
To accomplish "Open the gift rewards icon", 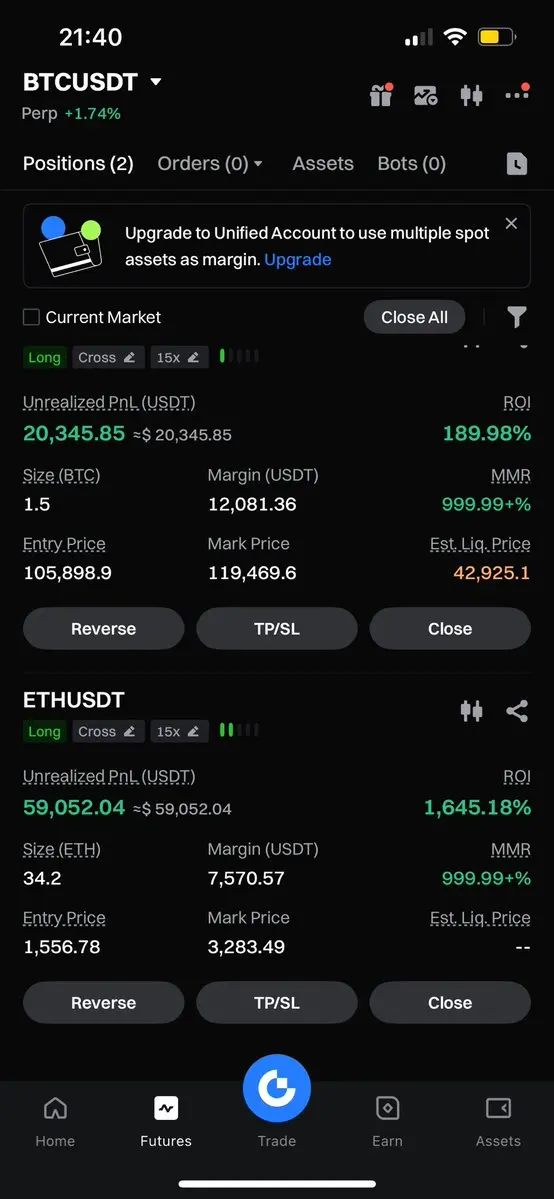I will [380, 95].
